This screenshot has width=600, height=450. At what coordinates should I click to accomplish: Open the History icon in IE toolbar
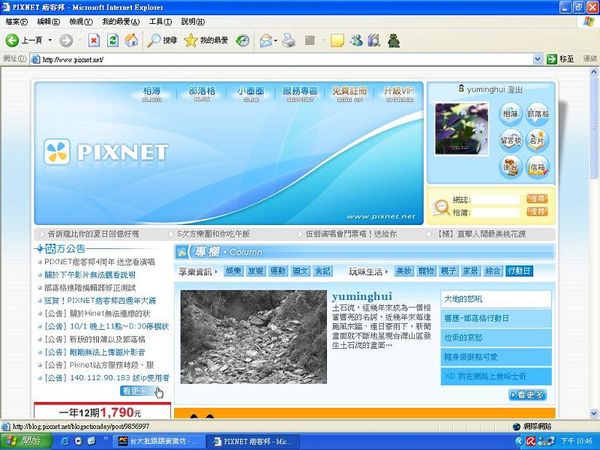pyautogui.click(x=243, y=40)
